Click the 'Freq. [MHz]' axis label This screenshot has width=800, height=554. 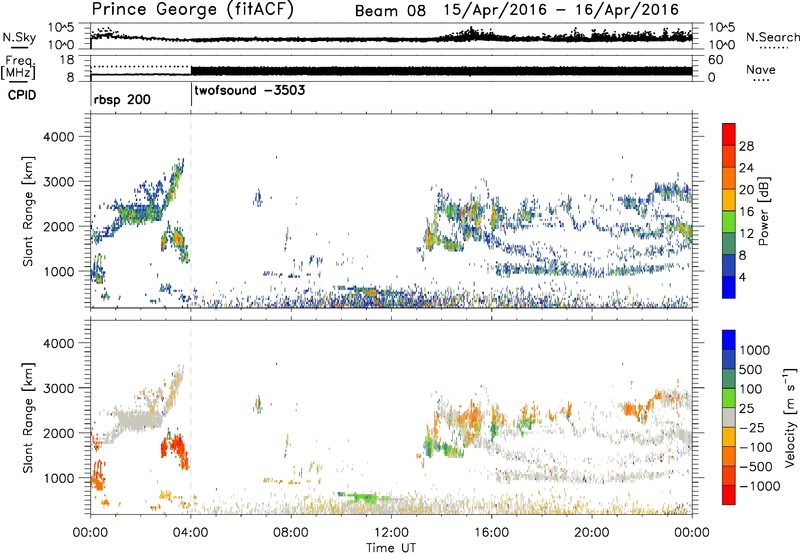18,68
